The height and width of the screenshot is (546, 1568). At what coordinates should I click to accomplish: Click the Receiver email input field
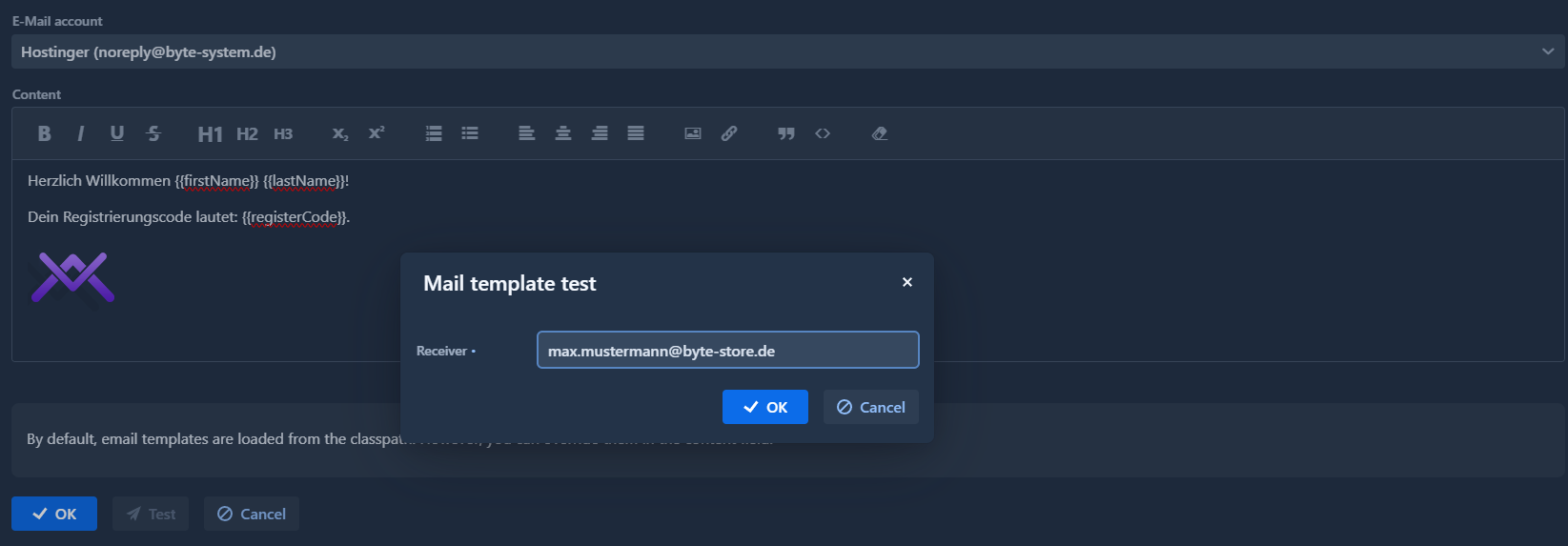pos(727,350)
